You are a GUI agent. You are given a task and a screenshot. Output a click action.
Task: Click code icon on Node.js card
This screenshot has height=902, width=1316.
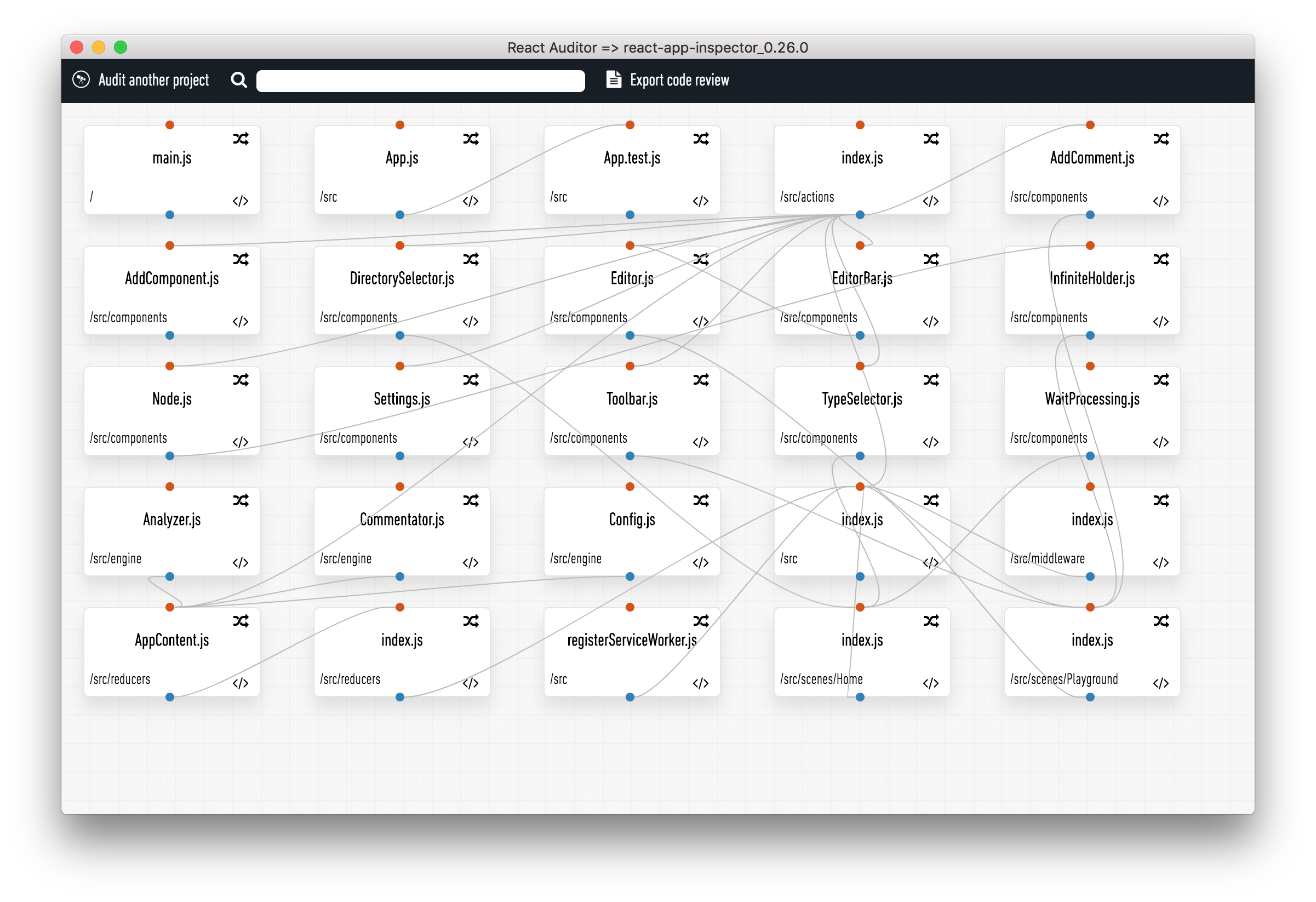point(241,442)
